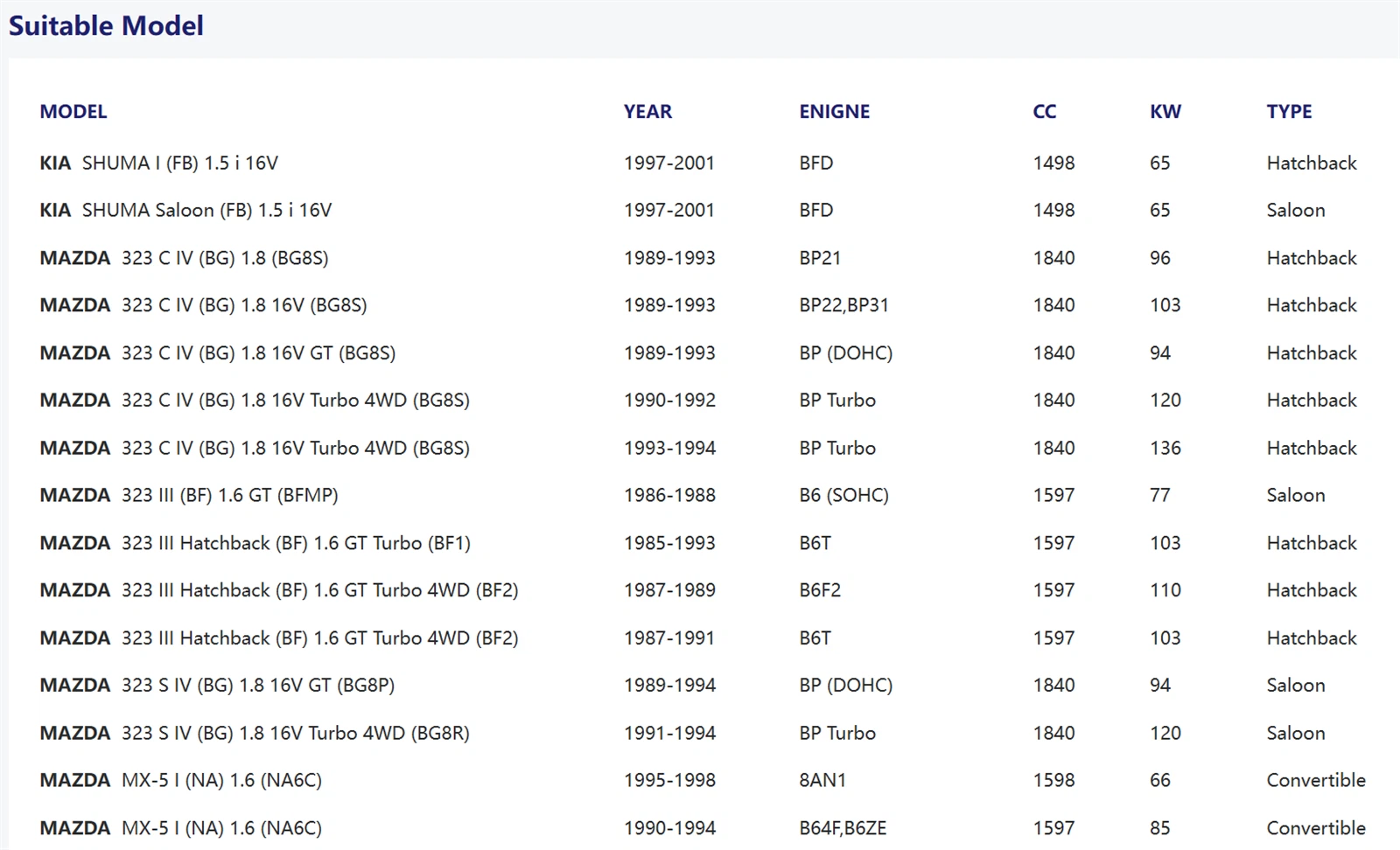This screenshot has width=1400, height=850.
Task: Click KW value 66
Action: [1160, 780]
